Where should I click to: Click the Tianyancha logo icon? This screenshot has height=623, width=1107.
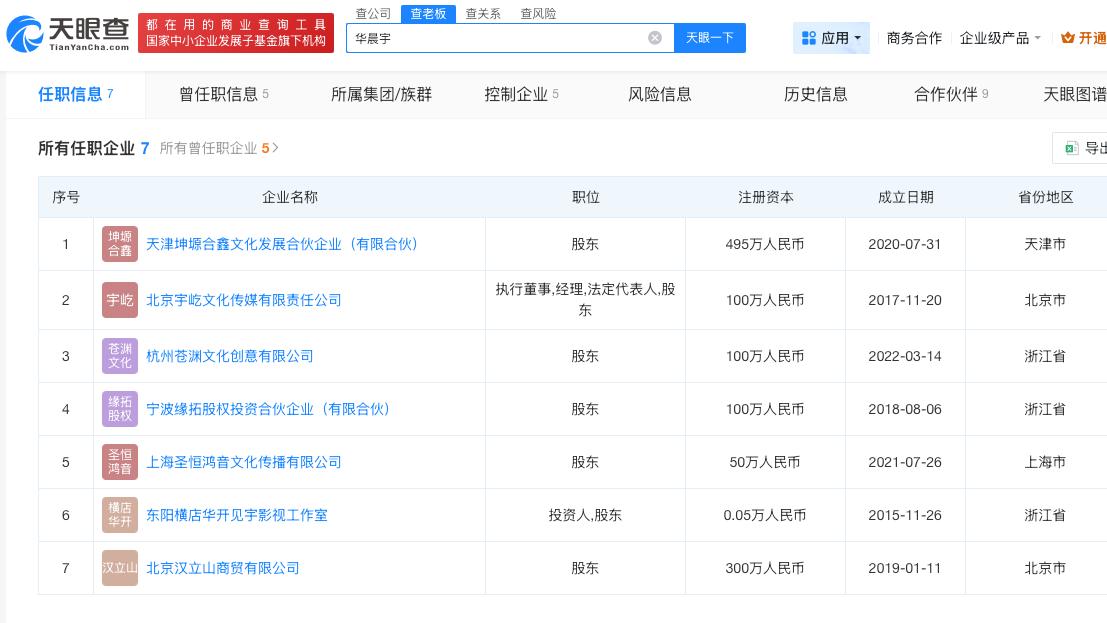(25, 31)
